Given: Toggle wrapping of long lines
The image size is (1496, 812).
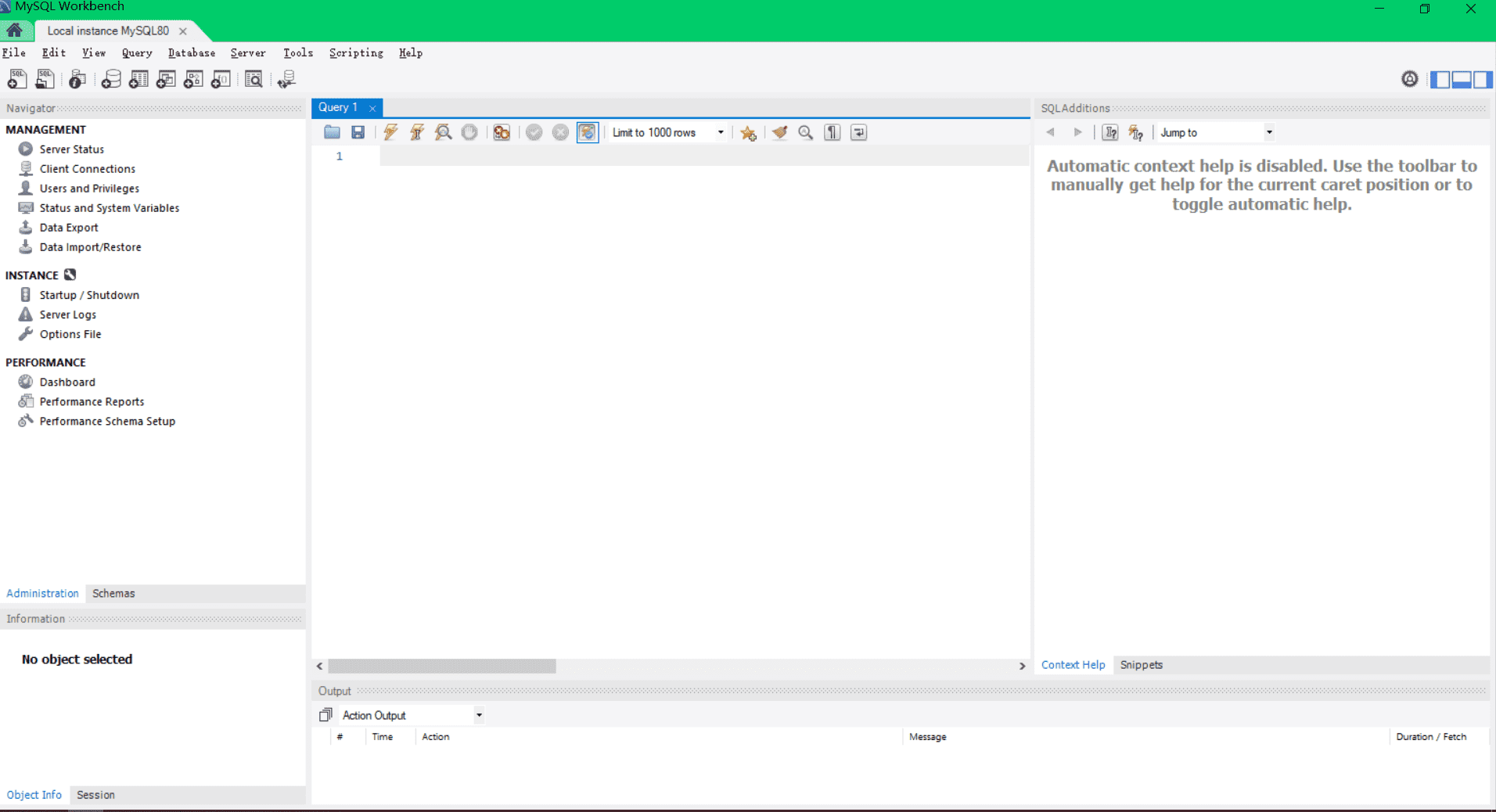Looking at the screenshot, I should pos(858,132).
